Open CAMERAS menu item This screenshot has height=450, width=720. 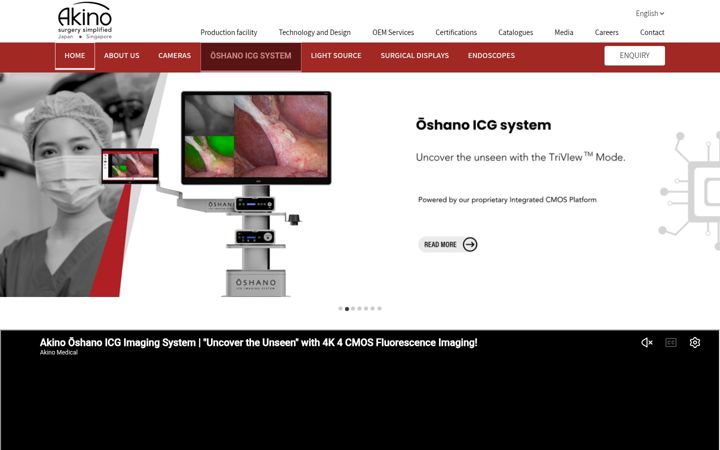tap(174, 56)
